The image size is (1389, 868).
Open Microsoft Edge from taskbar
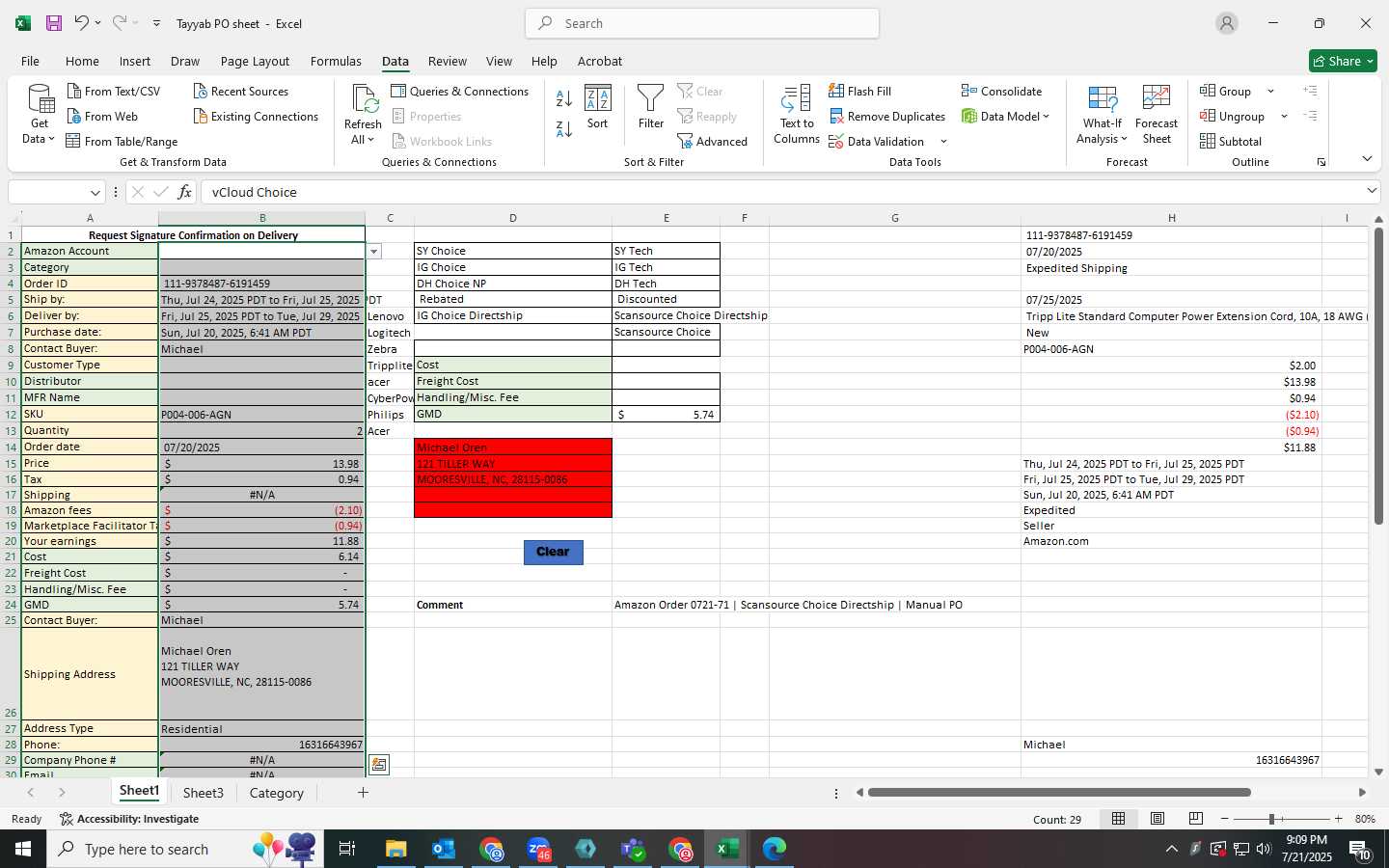(775, 849)
